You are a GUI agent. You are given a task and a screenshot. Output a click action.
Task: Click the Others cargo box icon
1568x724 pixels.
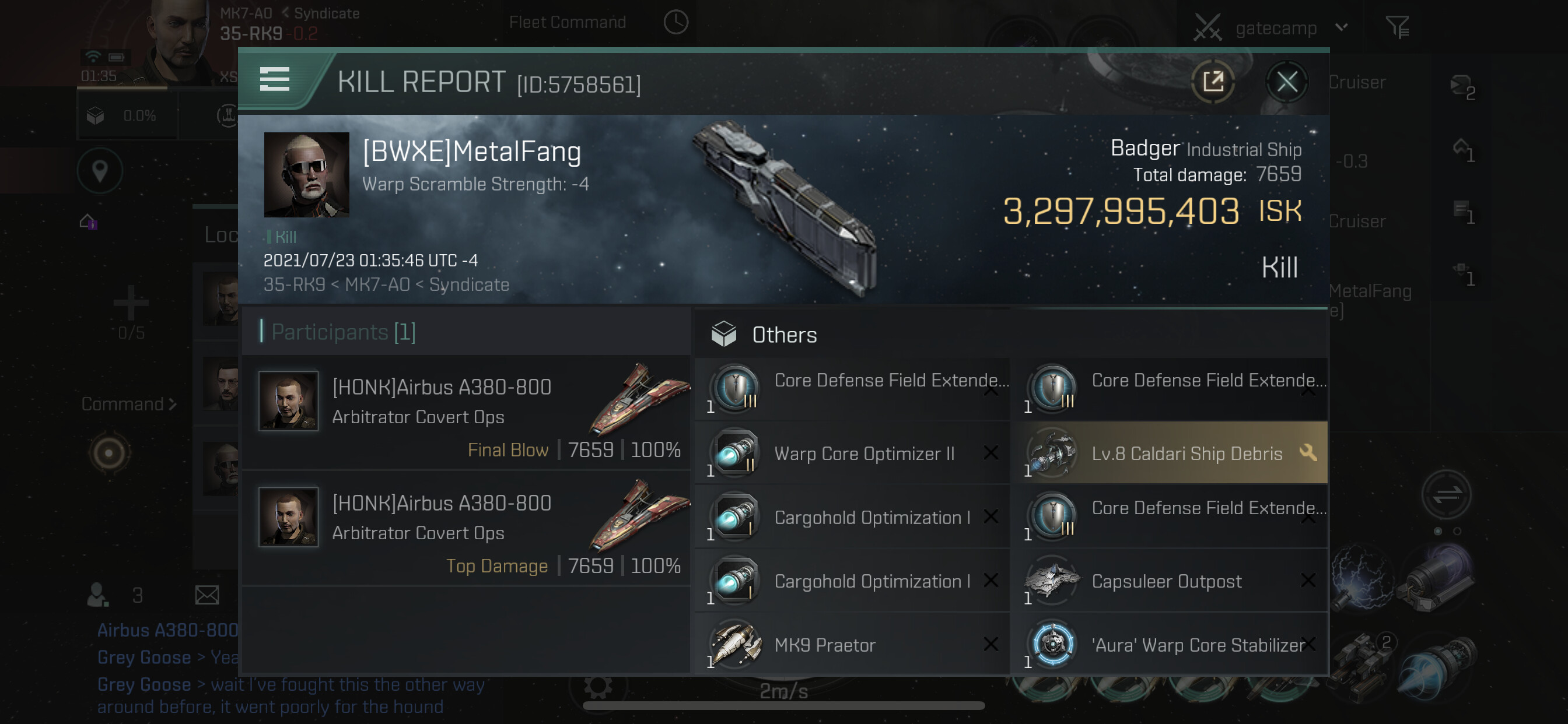point(724,334)
